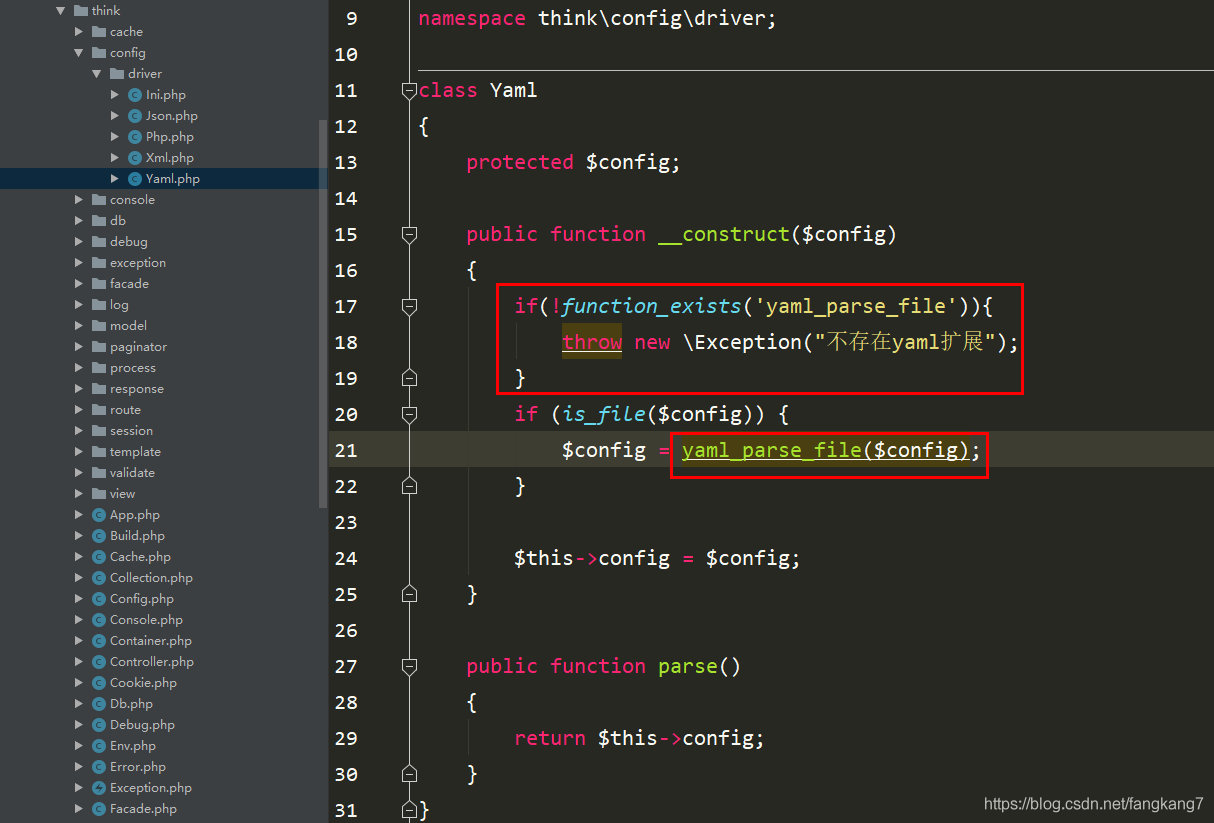This screenshot has width=1214, height=823.
Task: Click the debug folder icon
Action: coord(99,242)
